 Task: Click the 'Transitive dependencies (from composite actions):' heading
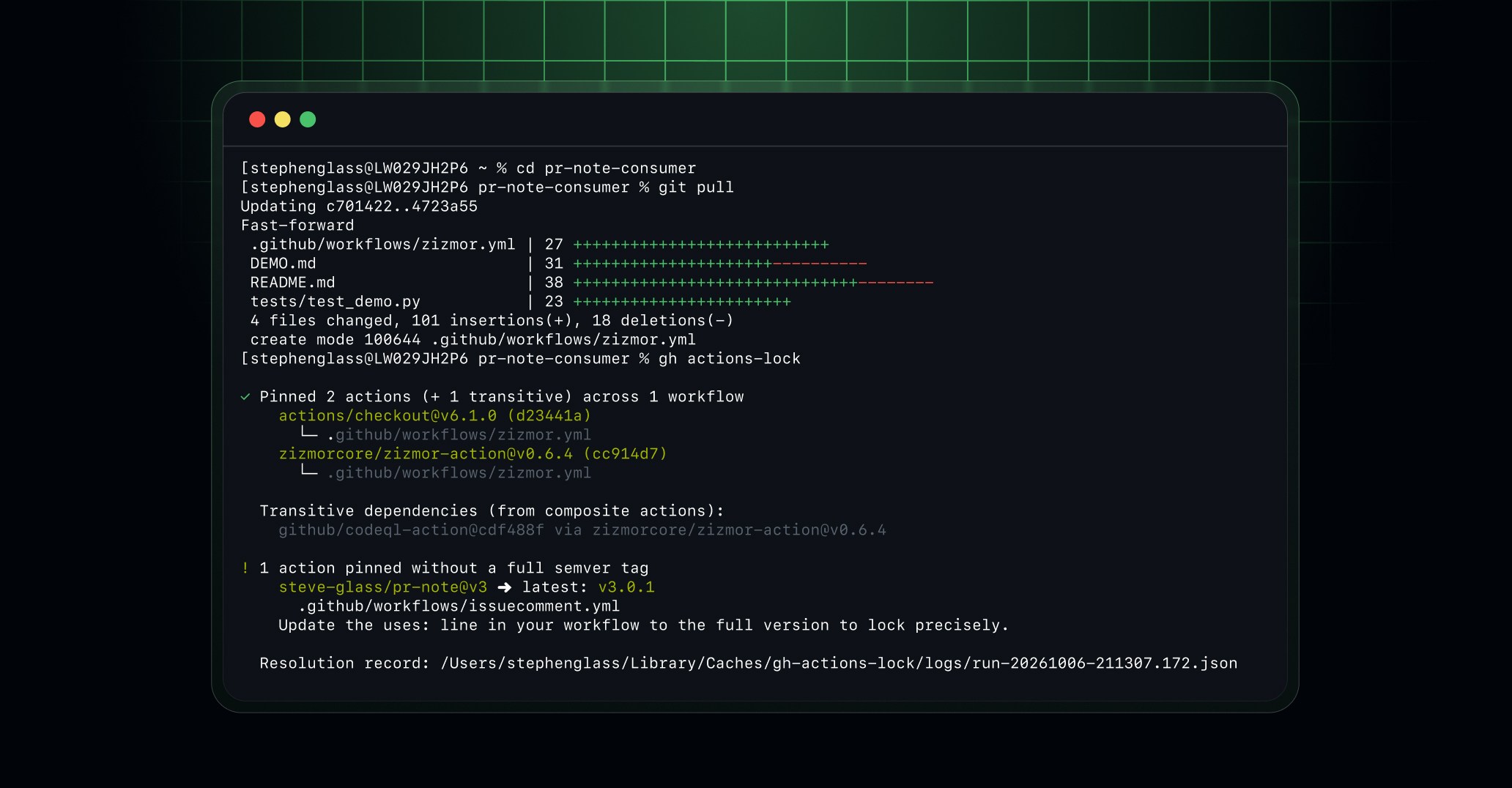pos(492,511)
